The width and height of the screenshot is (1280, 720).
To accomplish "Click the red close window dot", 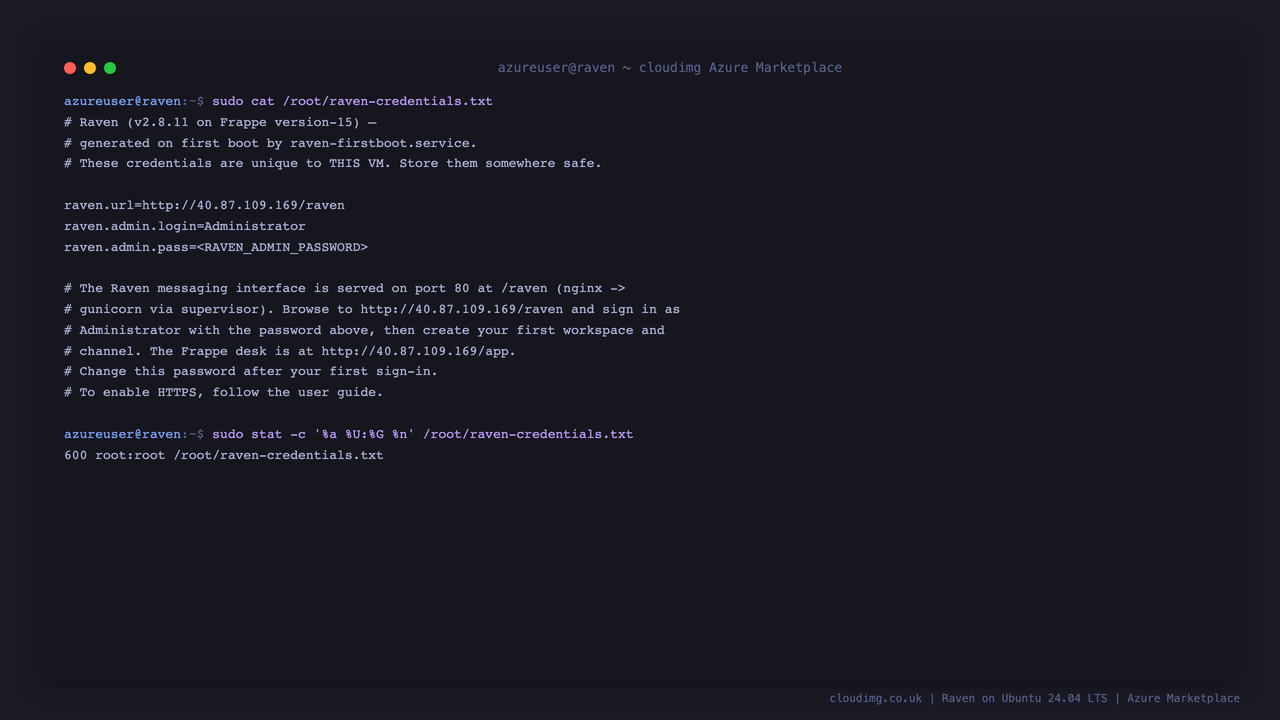I will click(70, 68).
